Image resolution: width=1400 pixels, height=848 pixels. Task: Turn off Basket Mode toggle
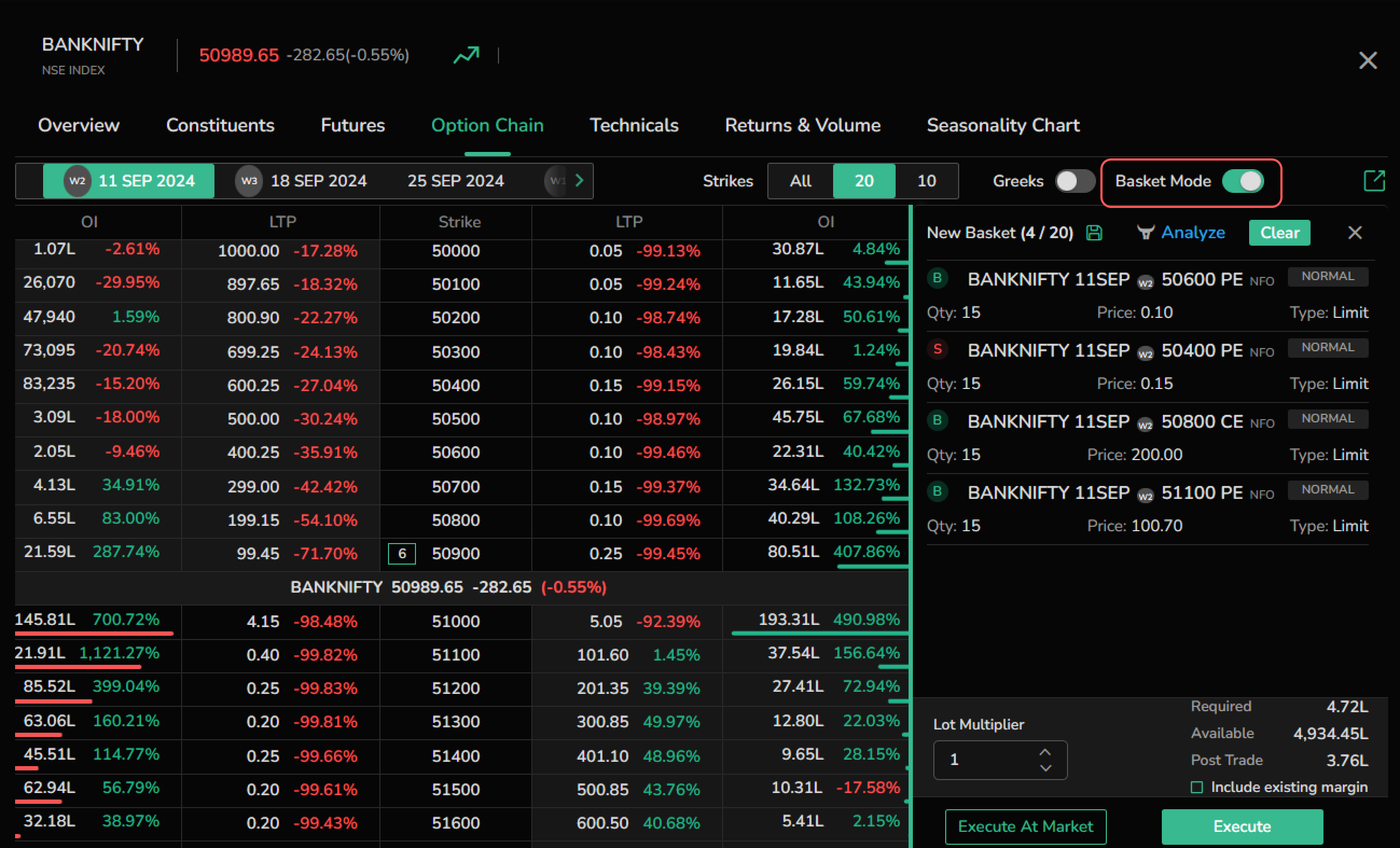(1243, 181)
